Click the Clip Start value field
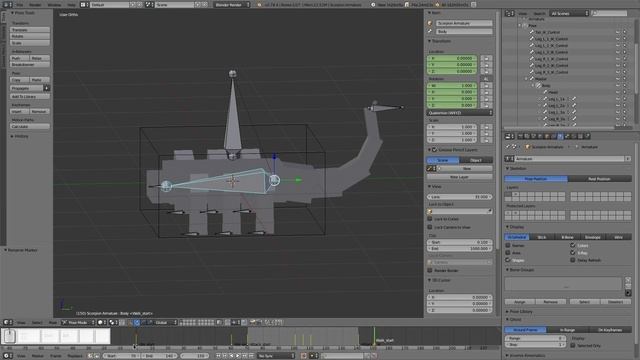The width and height of the screenshot is (640, 360). (460, 242)
